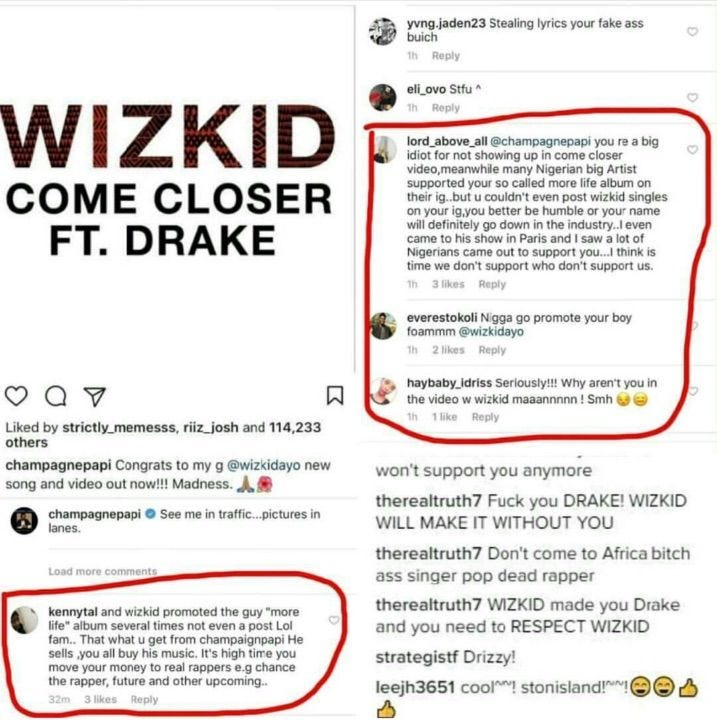Open @champagnepapi mention in lord_above_all's comment
The height and width of the screenshot is (720, 717).
(x=541, y=141)
